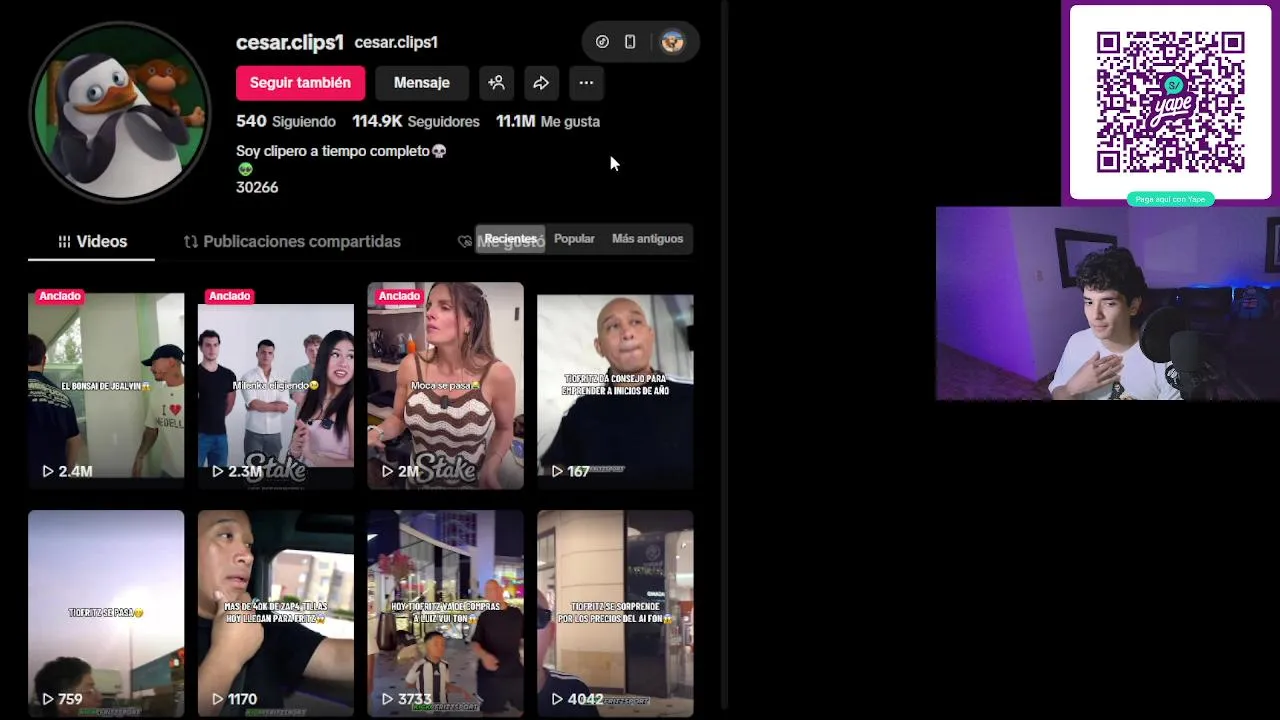The height and width of the screenshot is (720, 1280).
Task: Open video Tiofritz da consejo para emprender
Action: pos(615,387)
